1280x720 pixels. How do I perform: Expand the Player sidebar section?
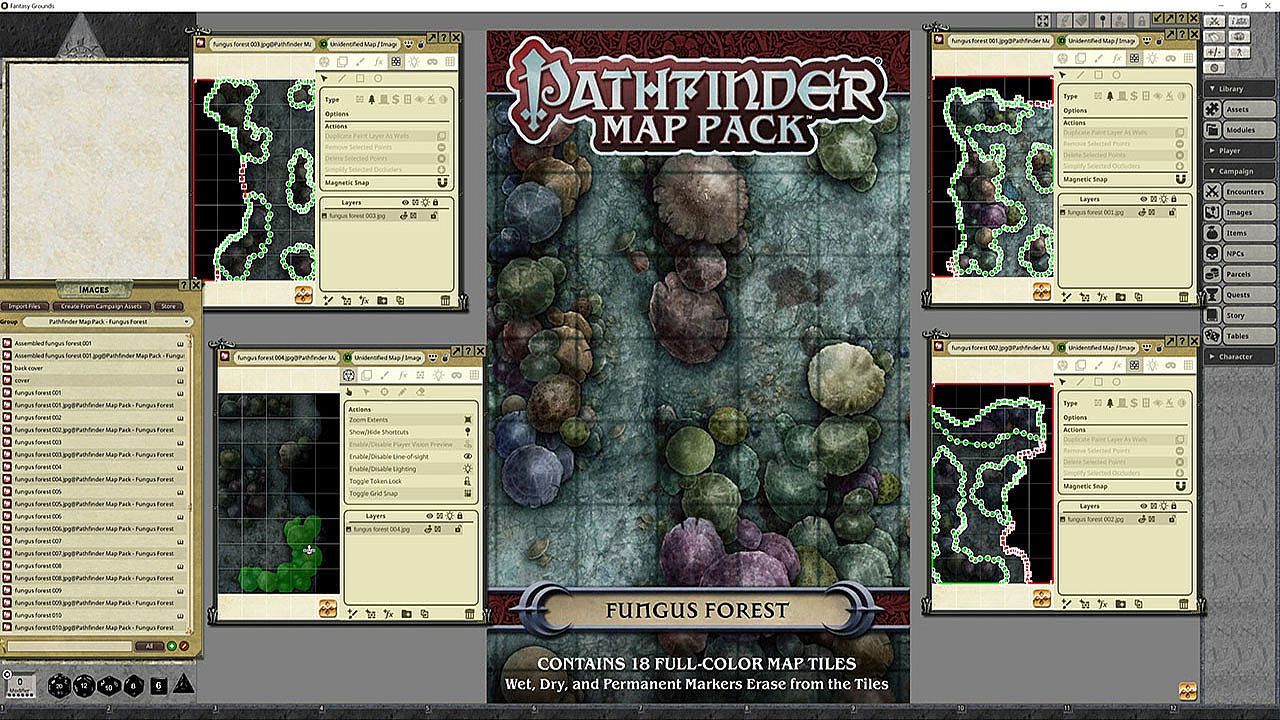click(1240, 151)
